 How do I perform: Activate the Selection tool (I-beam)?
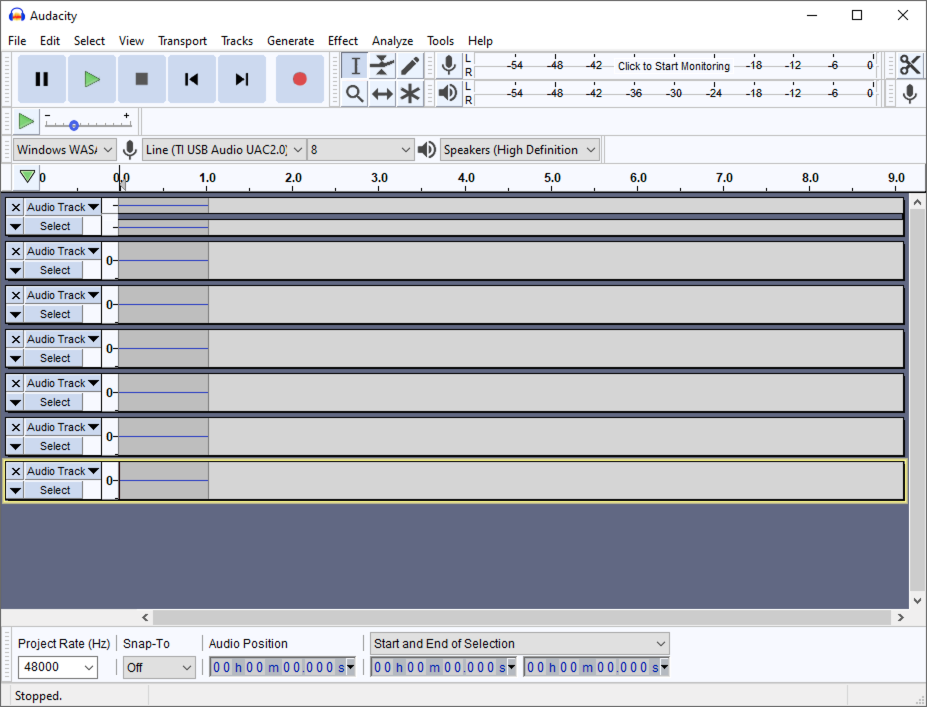pyautogui.click(x=355, y=66)
